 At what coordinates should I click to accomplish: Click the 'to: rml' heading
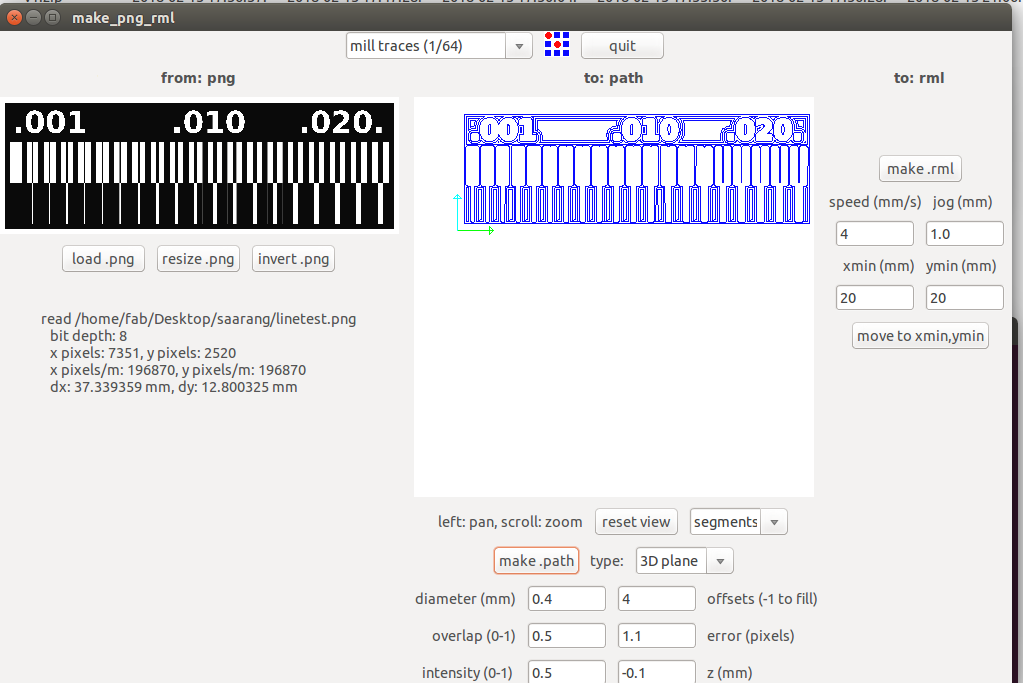pyautogui.click(x=919, y=78)
